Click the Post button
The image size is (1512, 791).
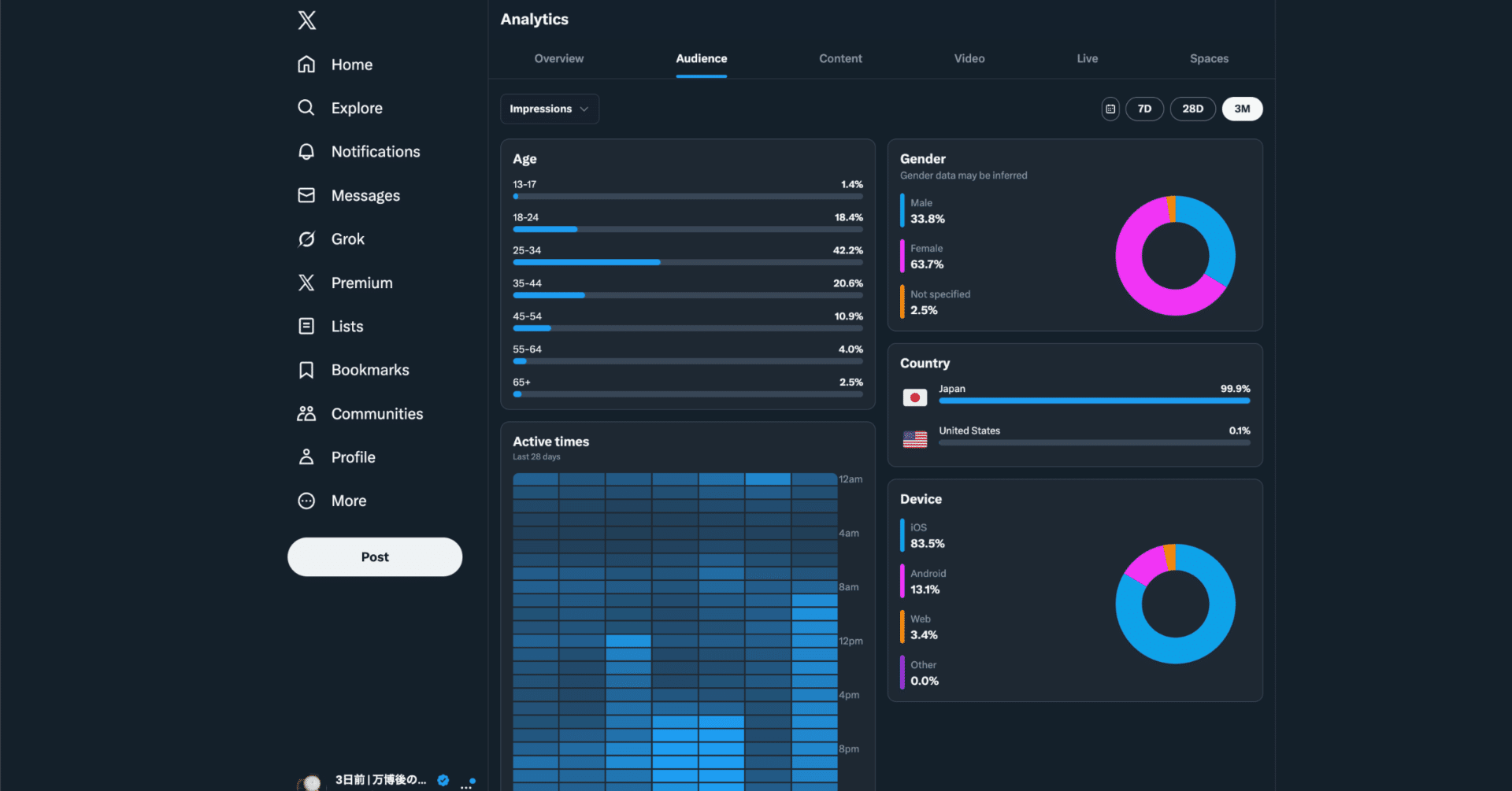pos(375,557)
